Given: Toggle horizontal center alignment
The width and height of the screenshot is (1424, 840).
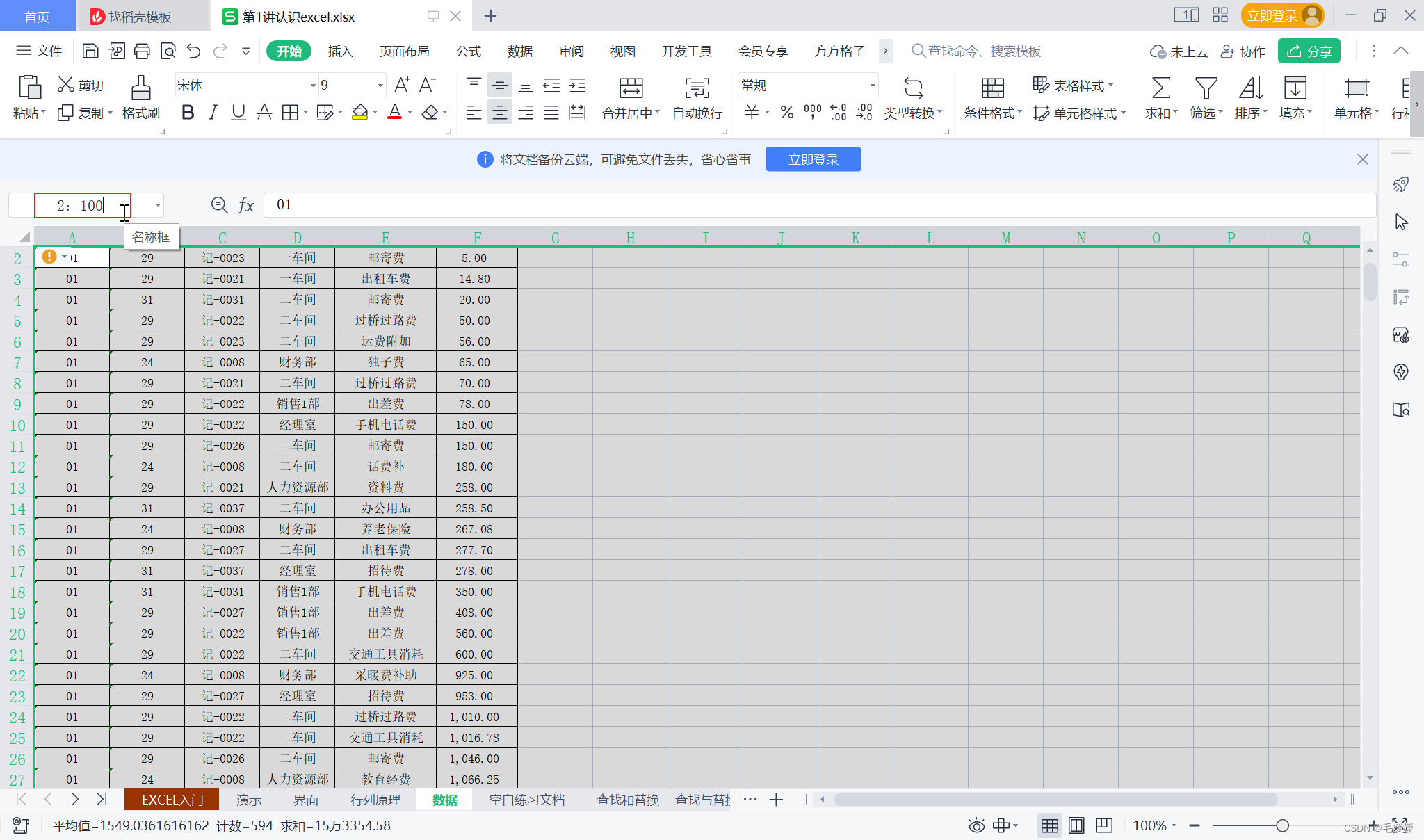Looking at the screenshot, I should pos(499,112).
